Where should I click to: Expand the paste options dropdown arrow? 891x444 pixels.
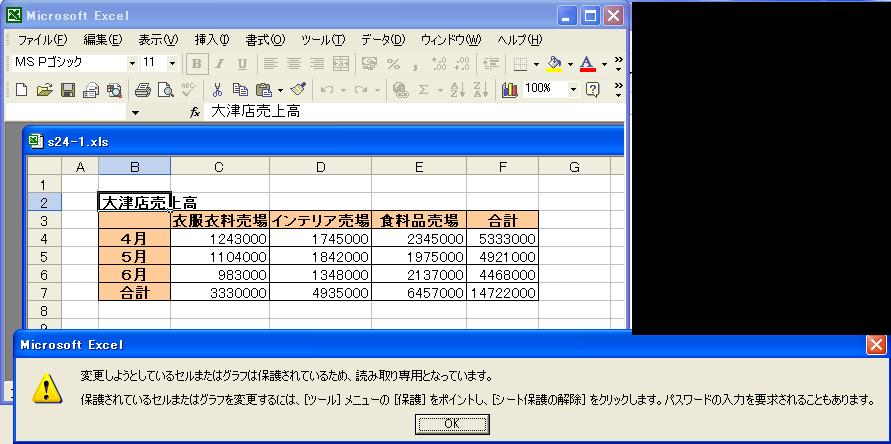280,90
